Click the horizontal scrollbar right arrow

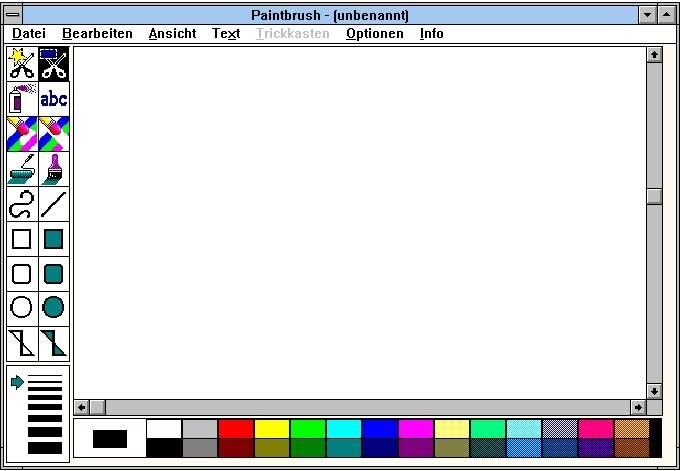pos(638,408)
